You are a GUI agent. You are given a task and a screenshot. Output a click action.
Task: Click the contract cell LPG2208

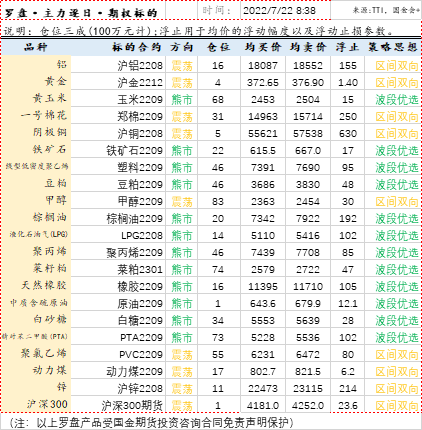click(142, 236)
